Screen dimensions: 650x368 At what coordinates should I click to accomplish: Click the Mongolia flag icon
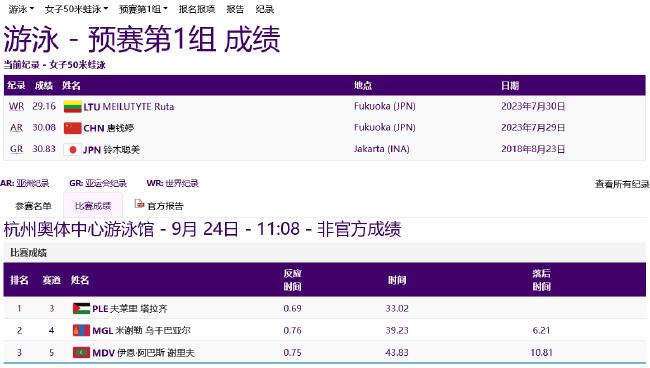[81, 330]
